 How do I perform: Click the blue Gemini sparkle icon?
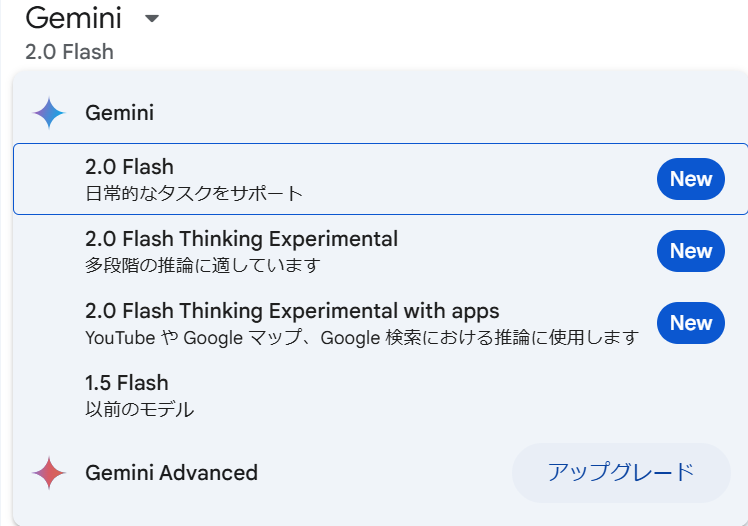pyautogui.click(x=48, y=113)
